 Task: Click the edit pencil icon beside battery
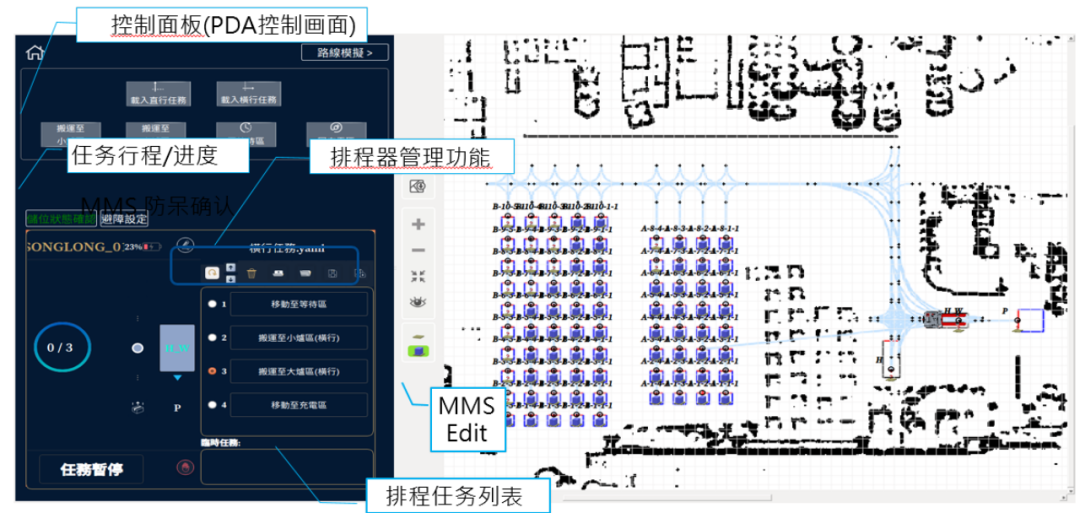pyautogui.click(x=184, y=245)
